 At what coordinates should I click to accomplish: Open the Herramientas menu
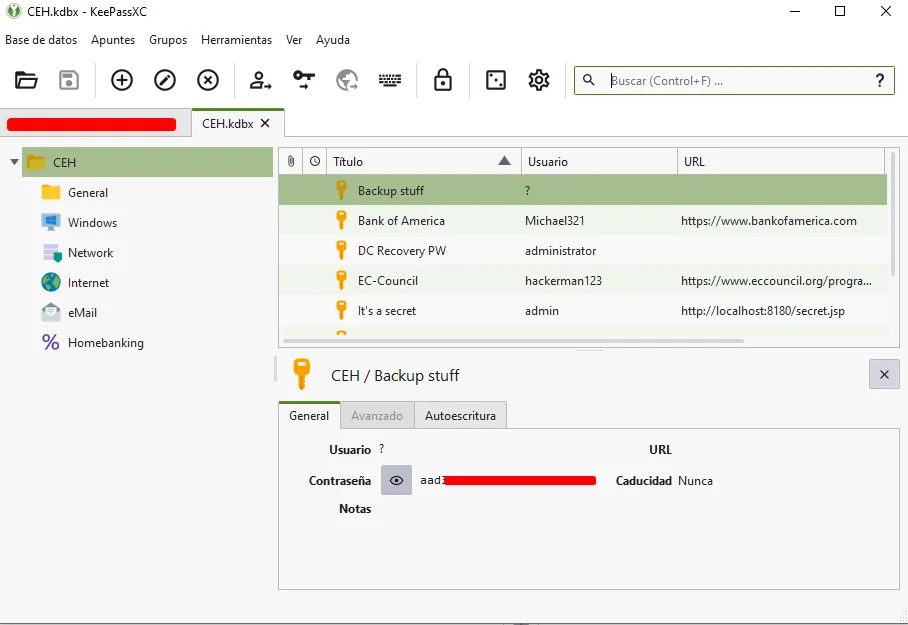click(236, 40)
